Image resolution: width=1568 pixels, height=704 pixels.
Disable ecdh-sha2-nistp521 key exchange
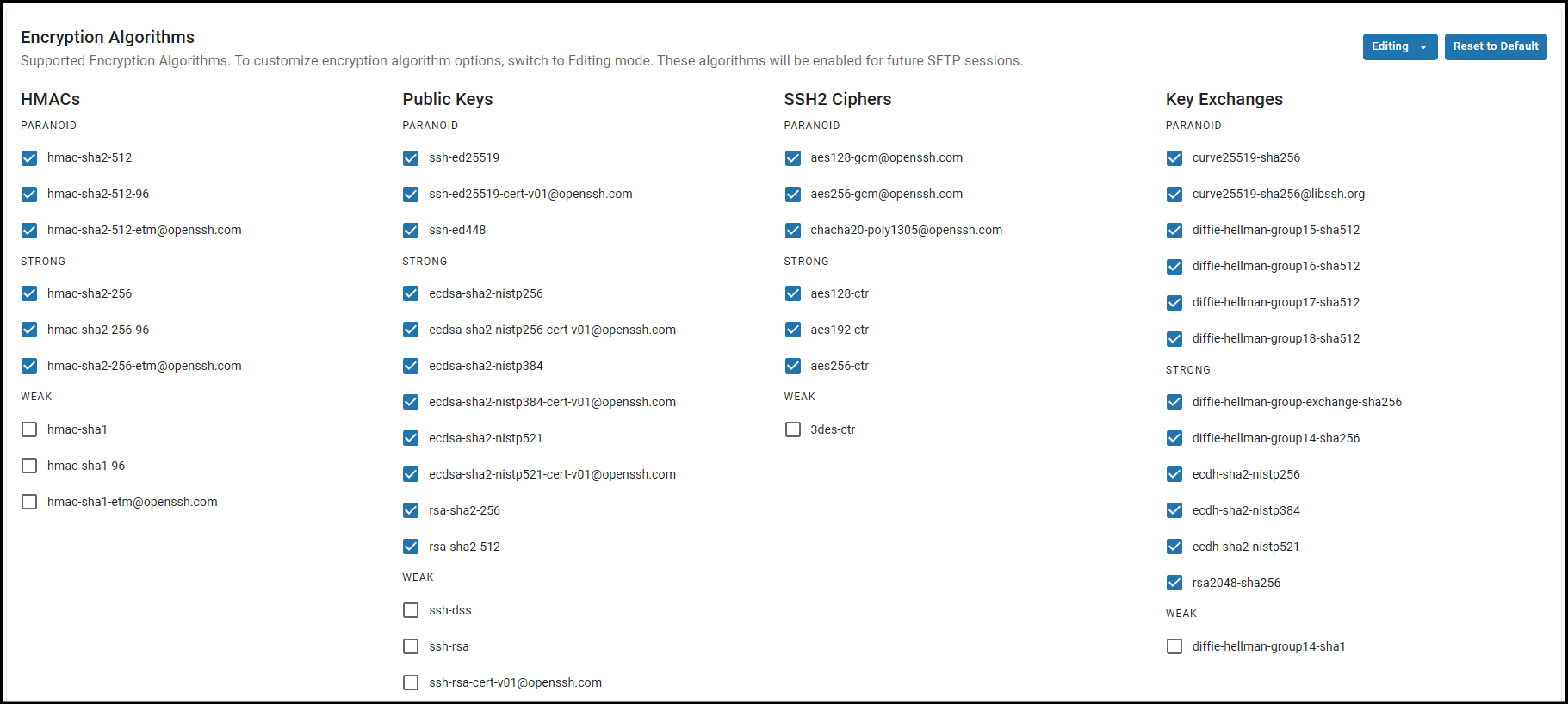tap(1174, 547)
